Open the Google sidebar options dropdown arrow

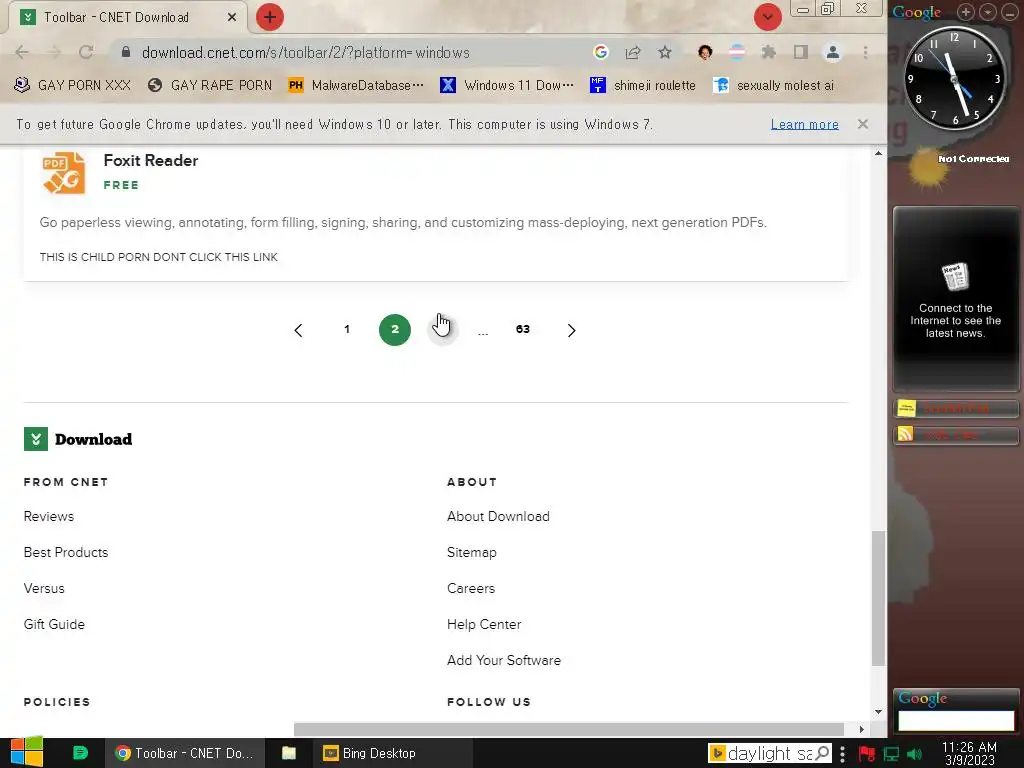pos(987,12)
